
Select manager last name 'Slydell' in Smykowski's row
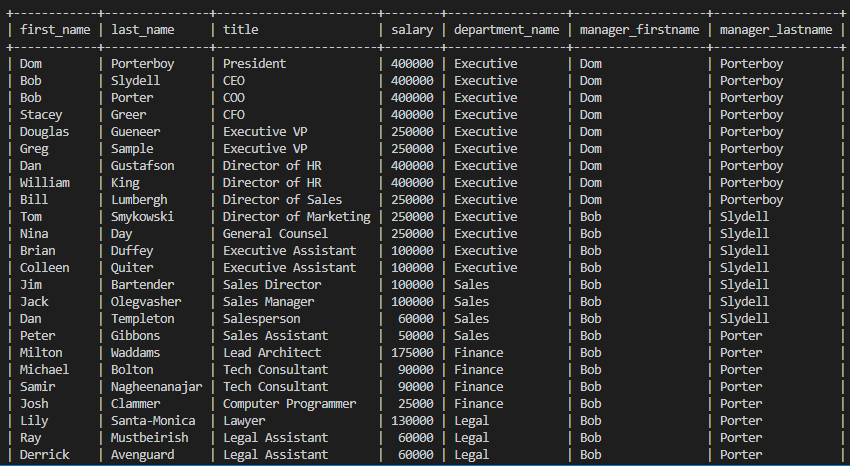pos(744,217)
